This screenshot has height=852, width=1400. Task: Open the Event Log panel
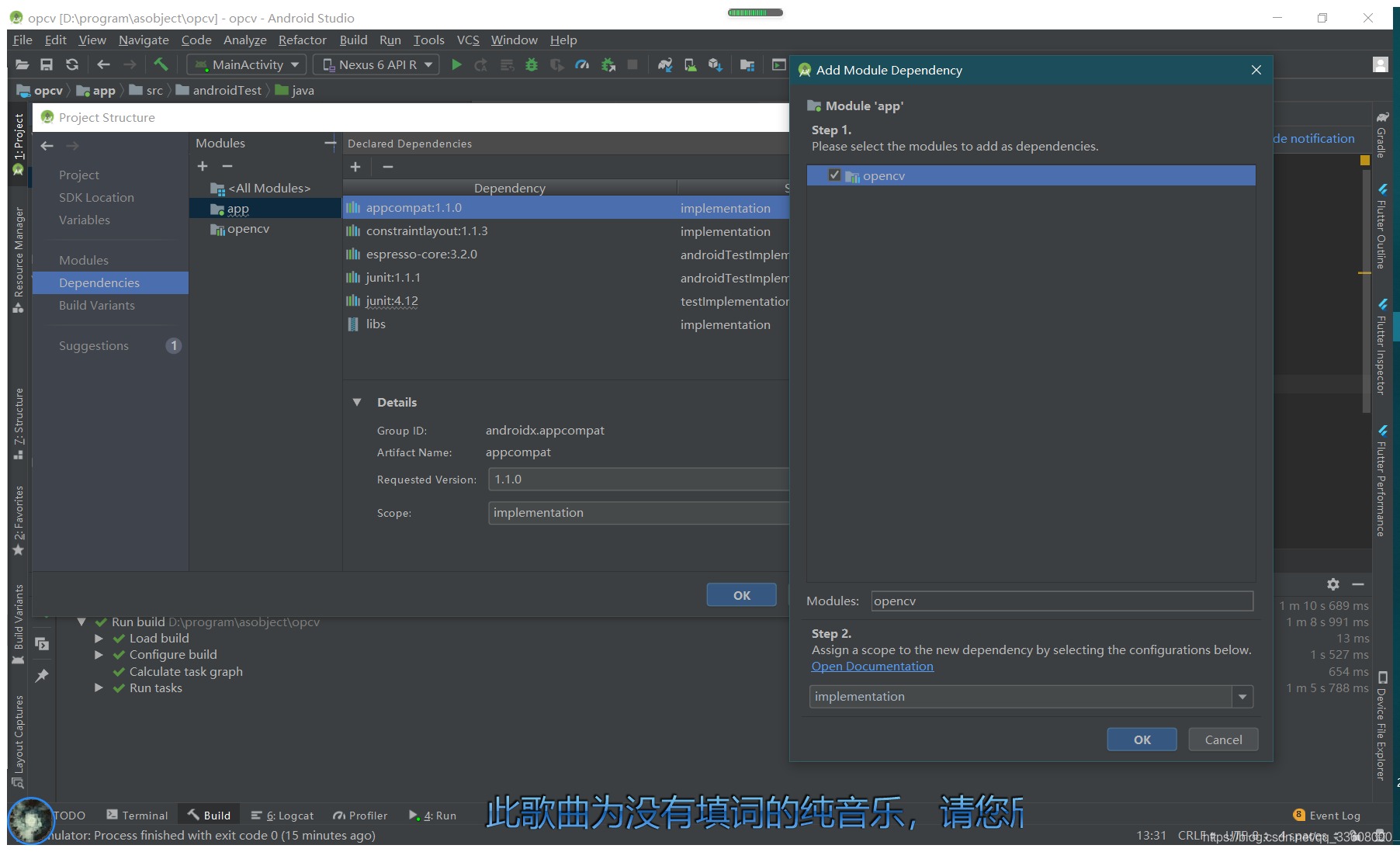click(x=1327, y=816)
